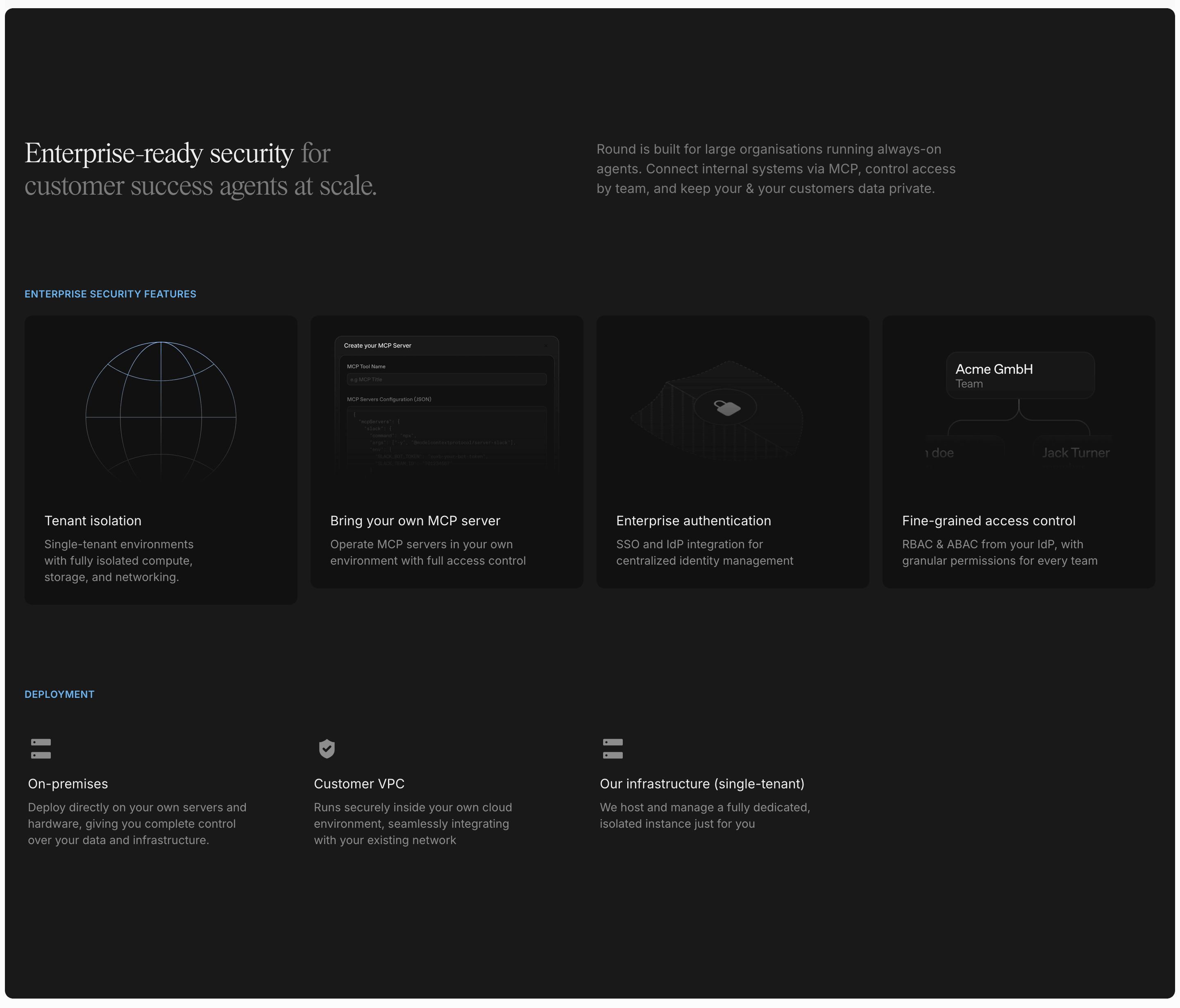Click the 'Fine-grained access control' title

989,520
